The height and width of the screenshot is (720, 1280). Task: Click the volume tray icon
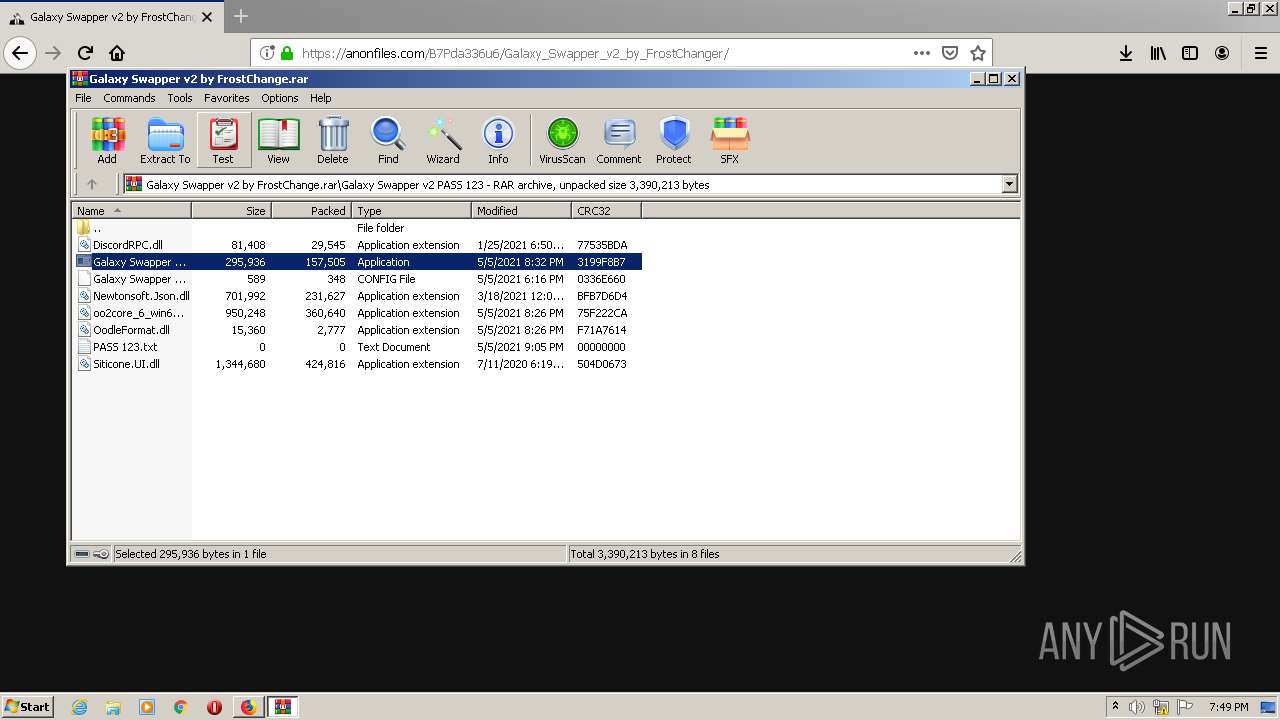pyautogui.click(x=1137, y=707)
